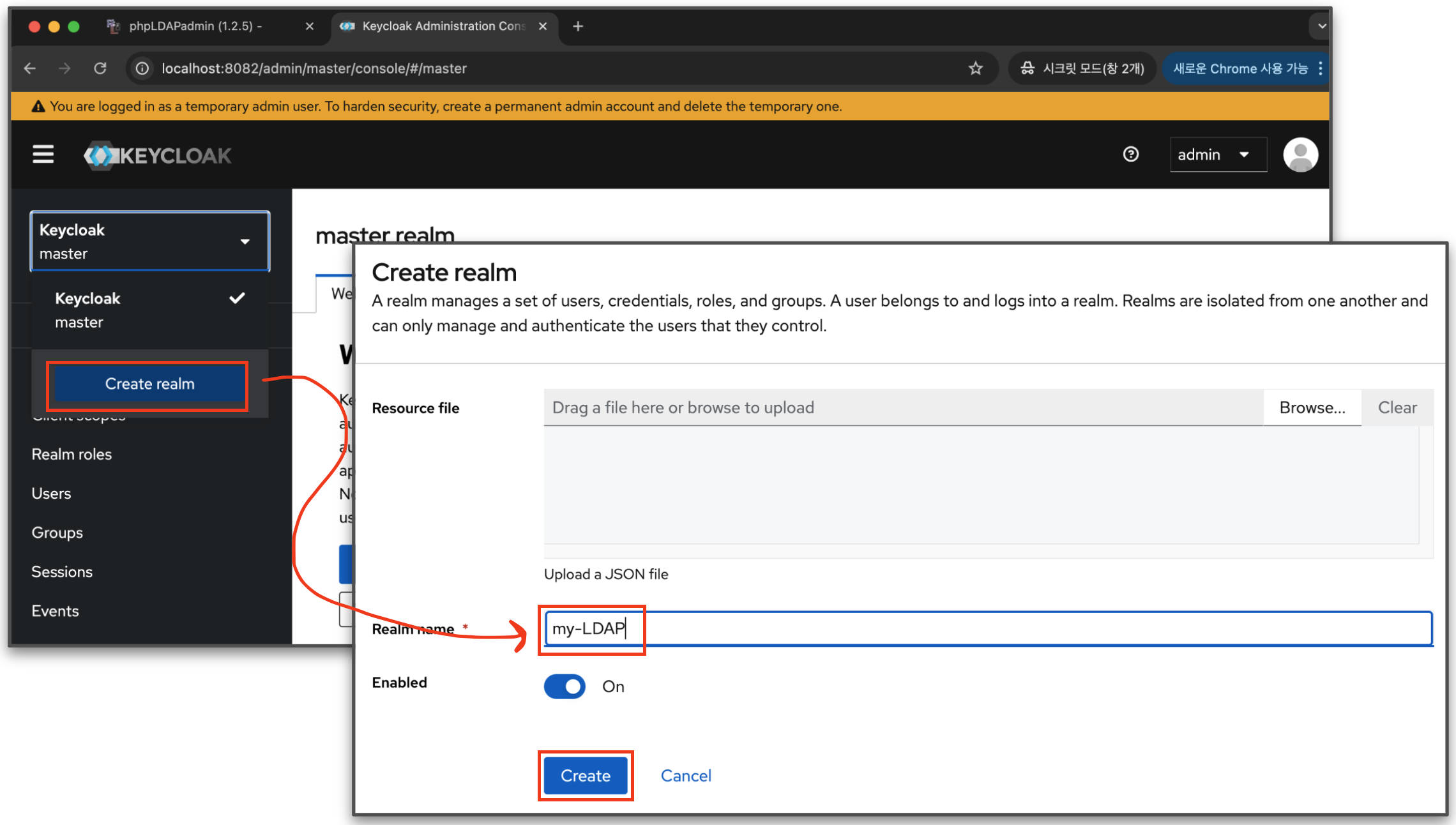Screen dimensions: 1456x825
Task: Expand the admin user dropdown
Action: (x=1217, y=155)
